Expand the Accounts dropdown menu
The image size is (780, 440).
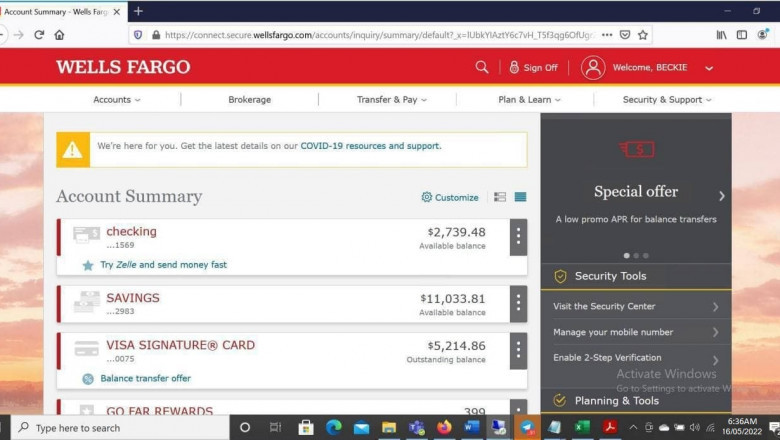116,100
